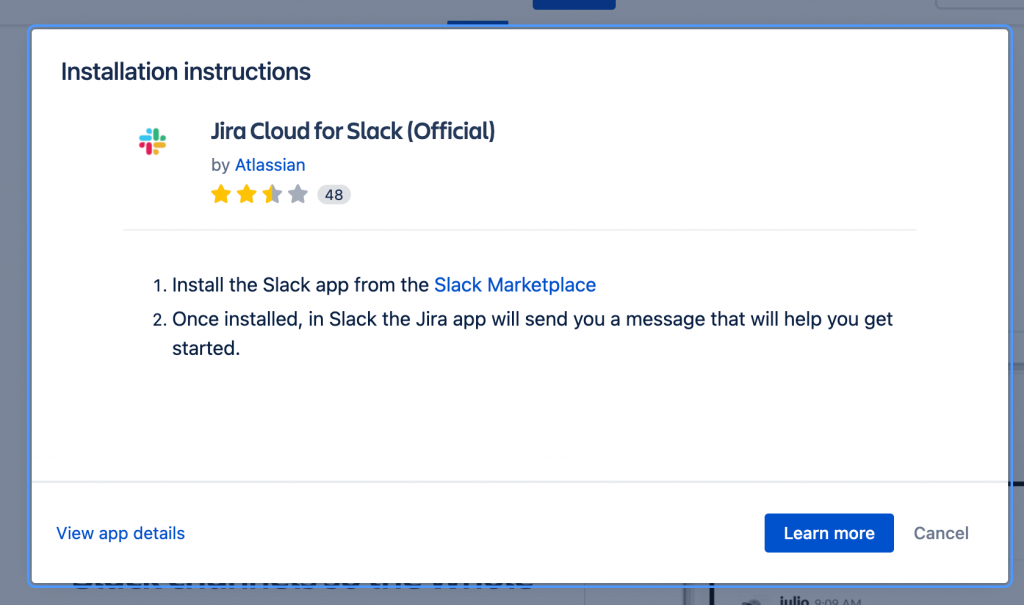
Task: Cancel the installation instructions dialog
Action: [941, 533]
